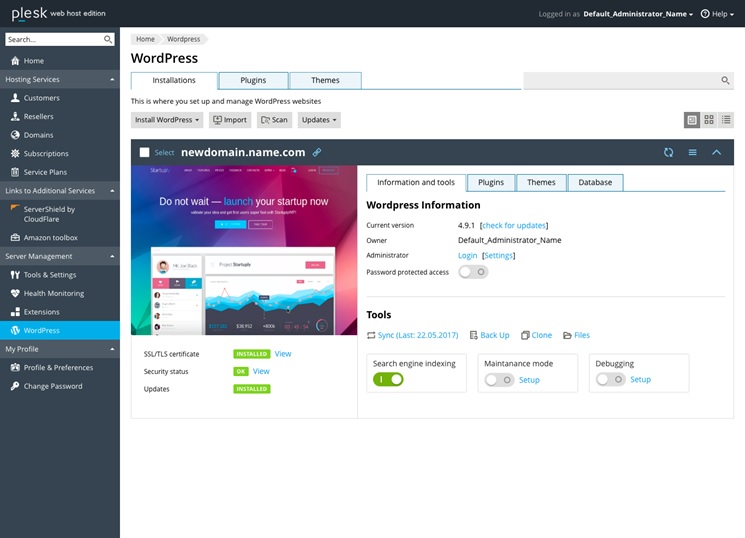Click the administrator Login link
745x538 pixels.
[x=468, y=256]
